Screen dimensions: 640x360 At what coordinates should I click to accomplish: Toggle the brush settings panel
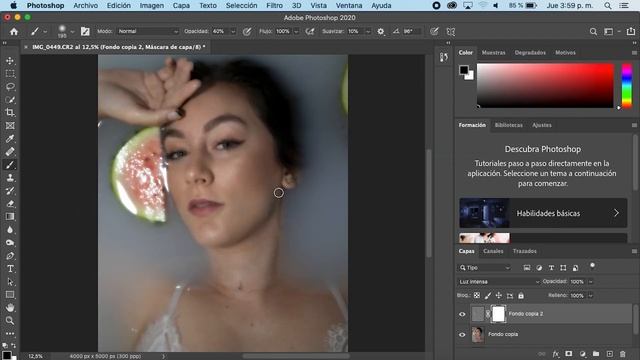pos(85,31)
